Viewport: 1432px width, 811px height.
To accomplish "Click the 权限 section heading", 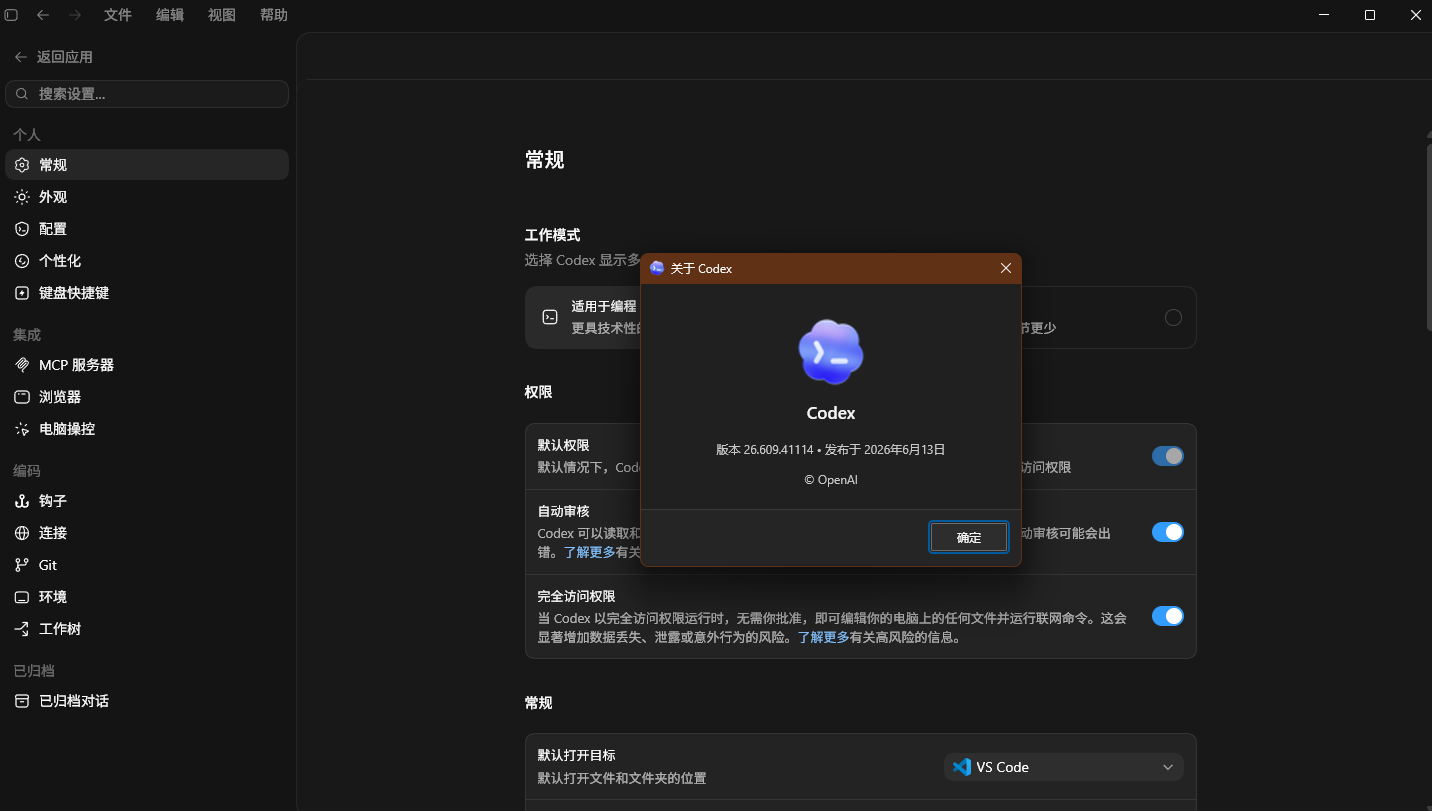I will point(538,392).
